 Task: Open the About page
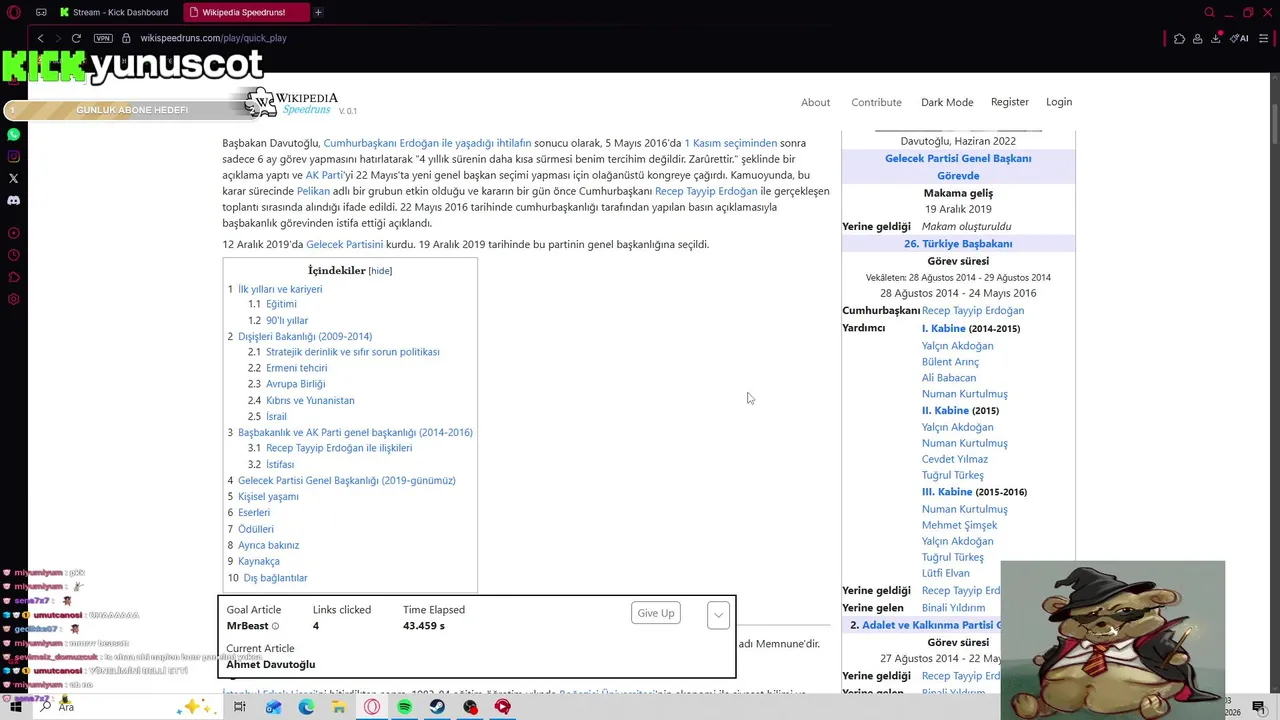[x=815, y=102]
